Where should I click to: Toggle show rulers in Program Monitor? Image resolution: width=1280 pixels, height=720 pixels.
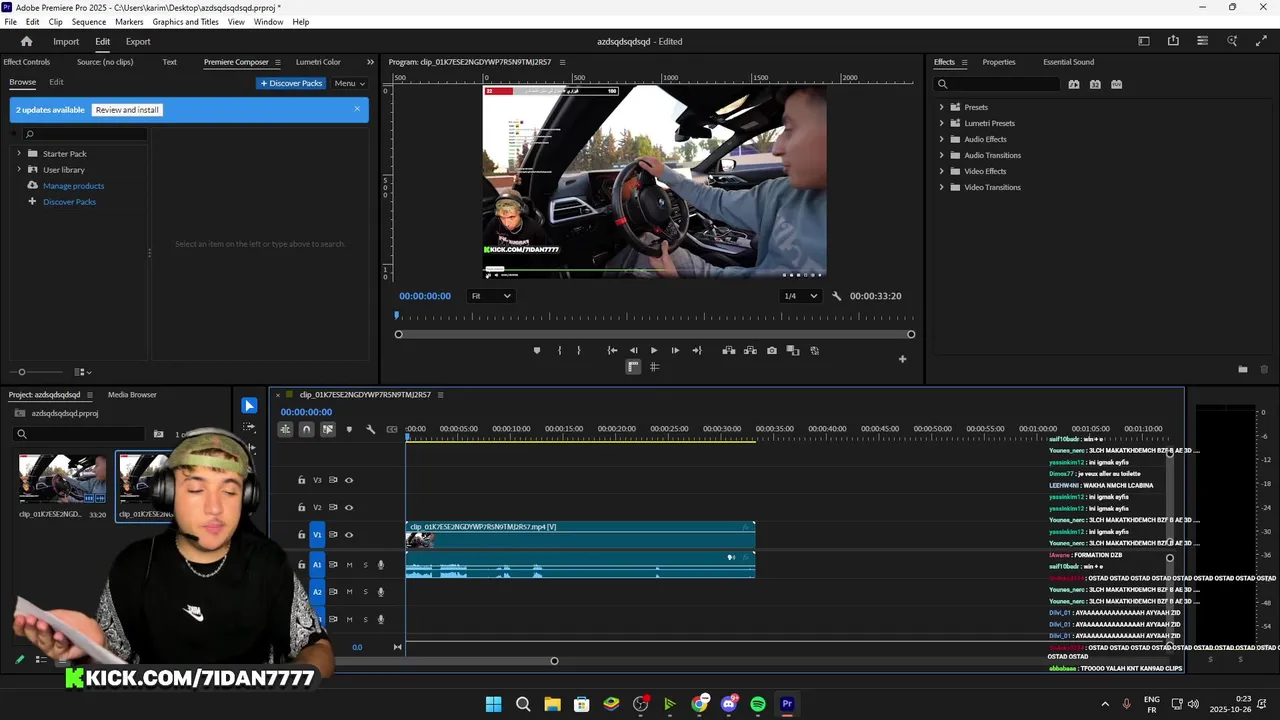[x=633, y=367]
